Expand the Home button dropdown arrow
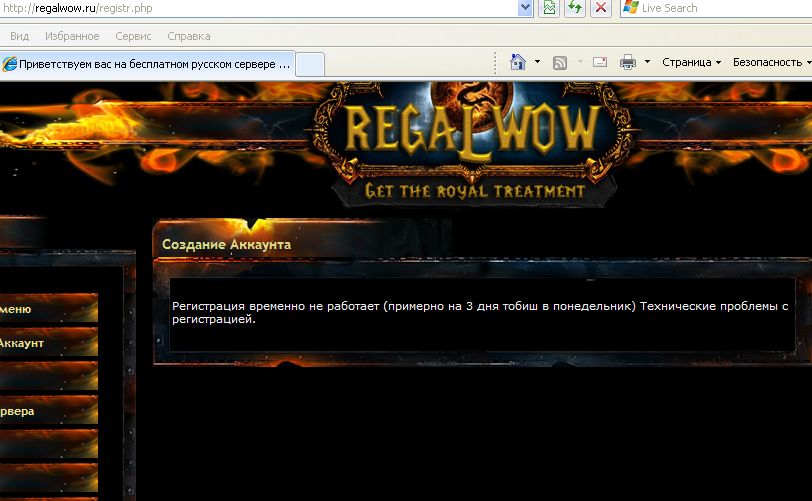 537,62
